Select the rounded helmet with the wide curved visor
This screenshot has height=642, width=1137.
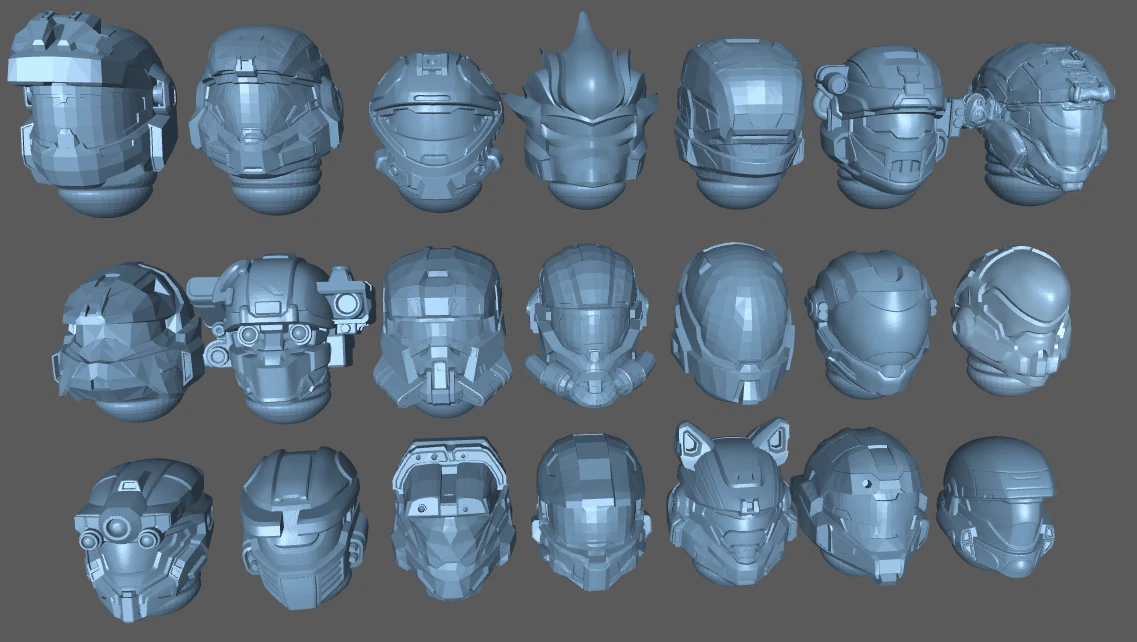[433, 125]
